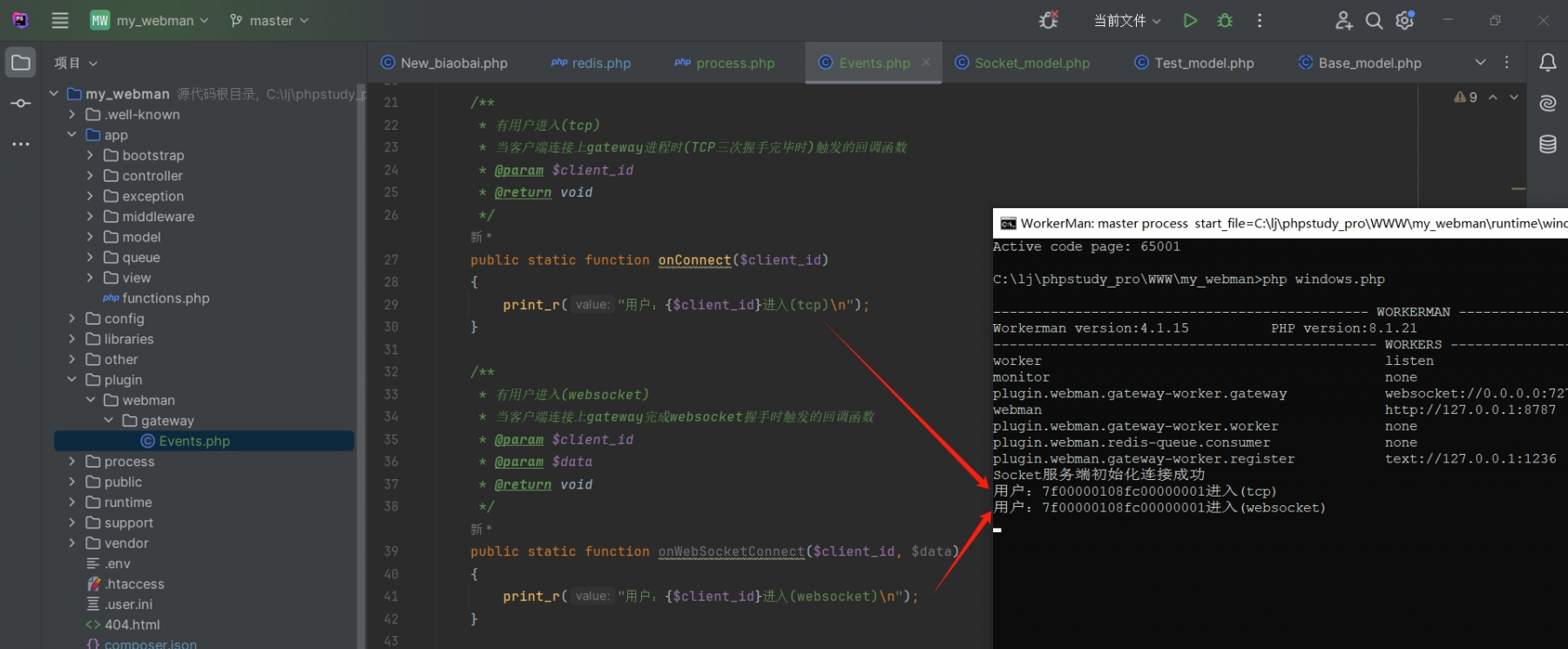Open the current file run configuration dropdown
1568x649 pixels.
tap(1127, 20)
